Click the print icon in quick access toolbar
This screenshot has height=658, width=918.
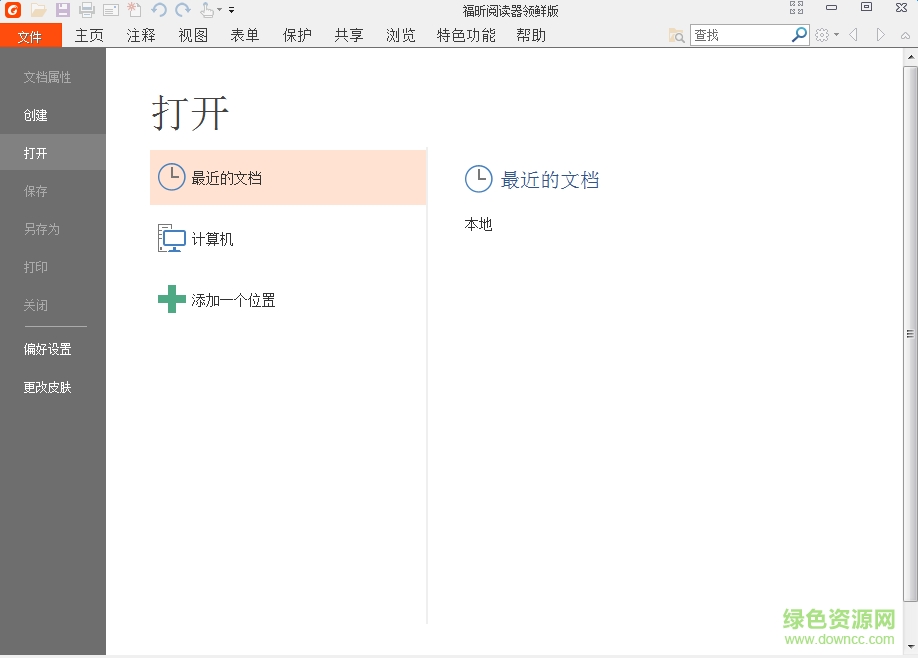tap(87, 10)
